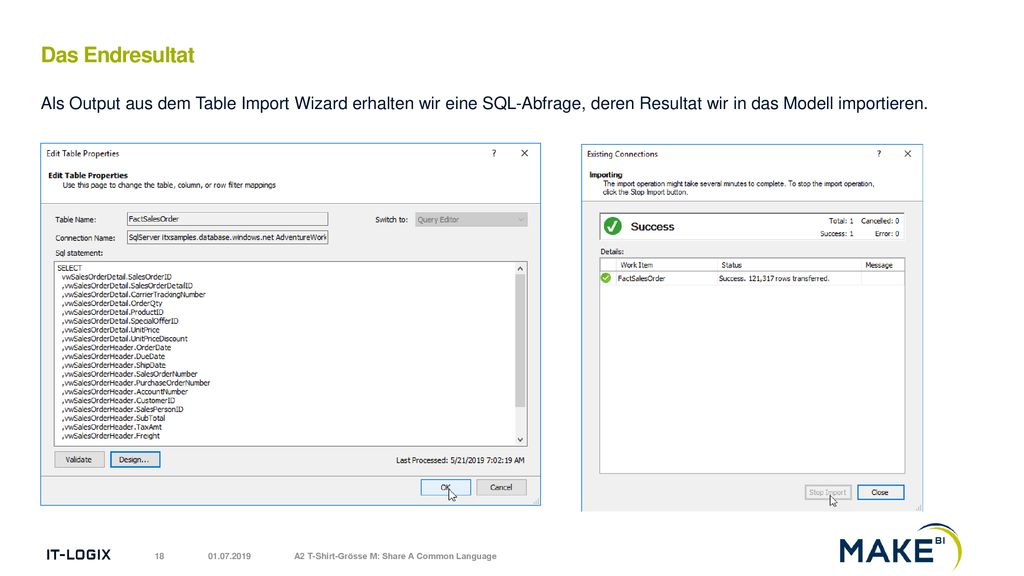Screen dimensions: 1024x576
Task: Click the vwSalesOrderHeader.SubTotal line
Action: pyautogui.click(x=114, y=418)
